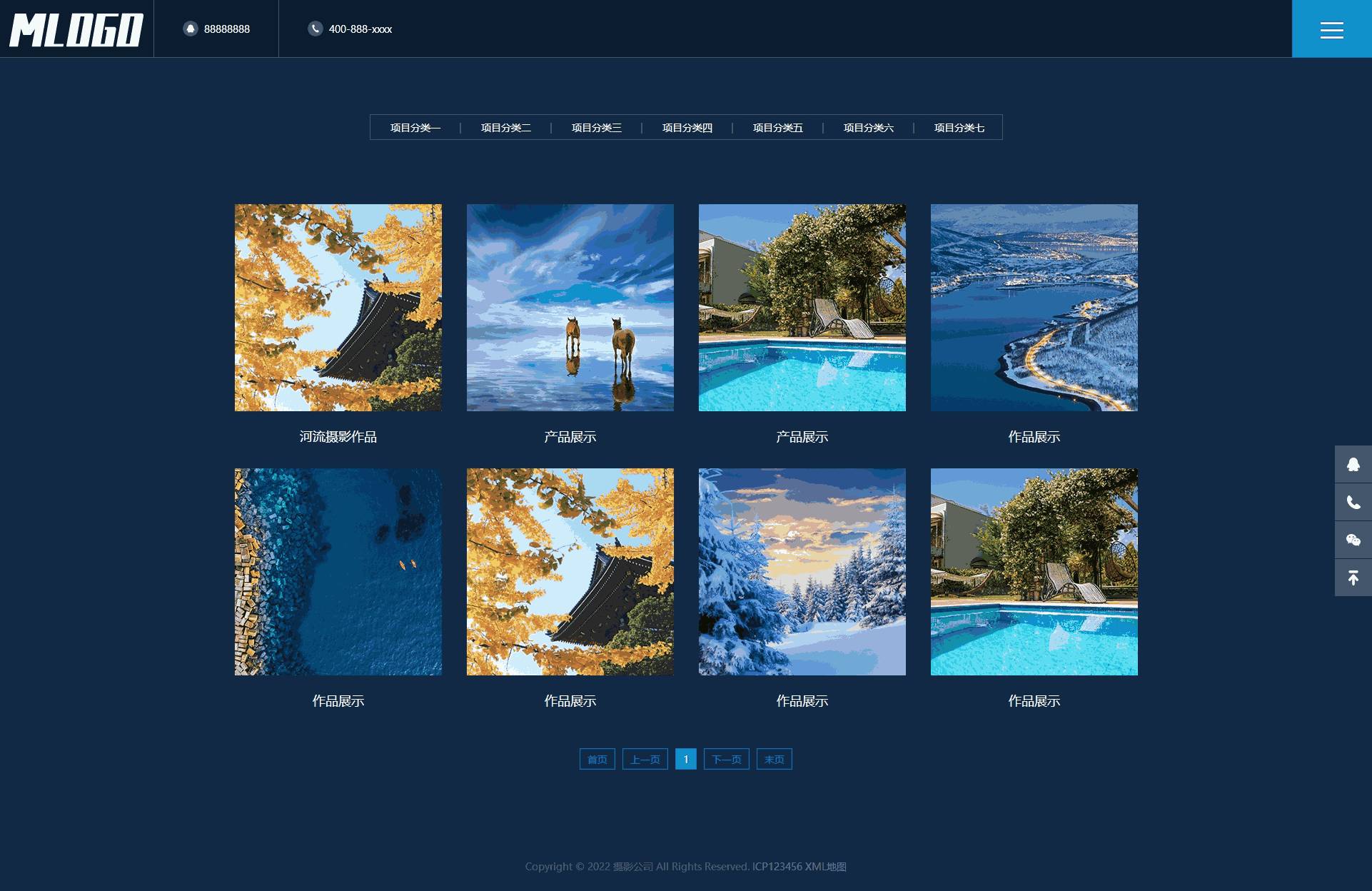Select the 项目分类一 category tab
This screenshot has height=891, width=1372.
point(415,128)
